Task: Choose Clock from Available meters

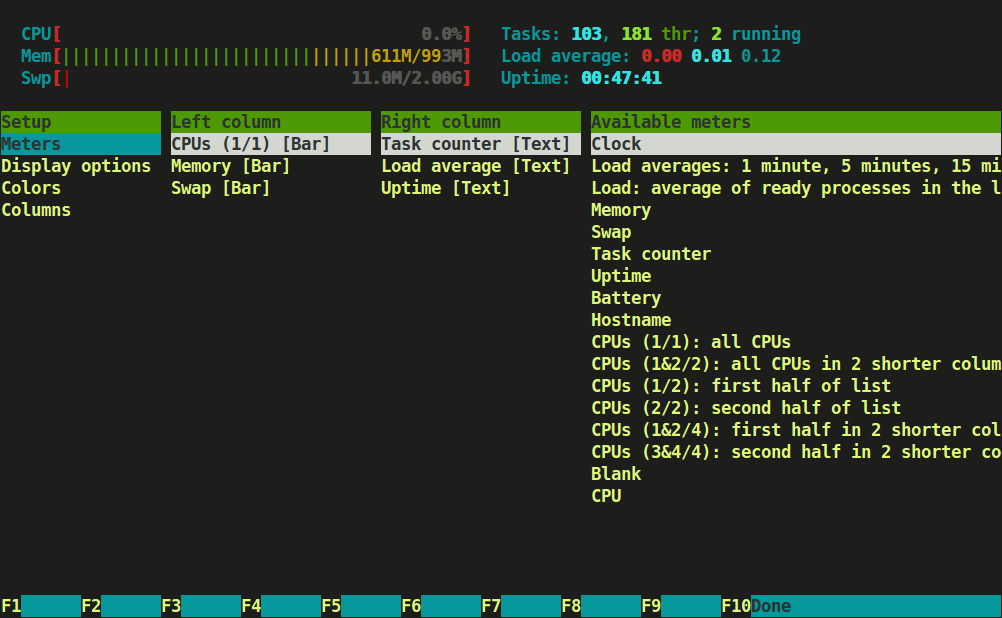Action: 796,144
